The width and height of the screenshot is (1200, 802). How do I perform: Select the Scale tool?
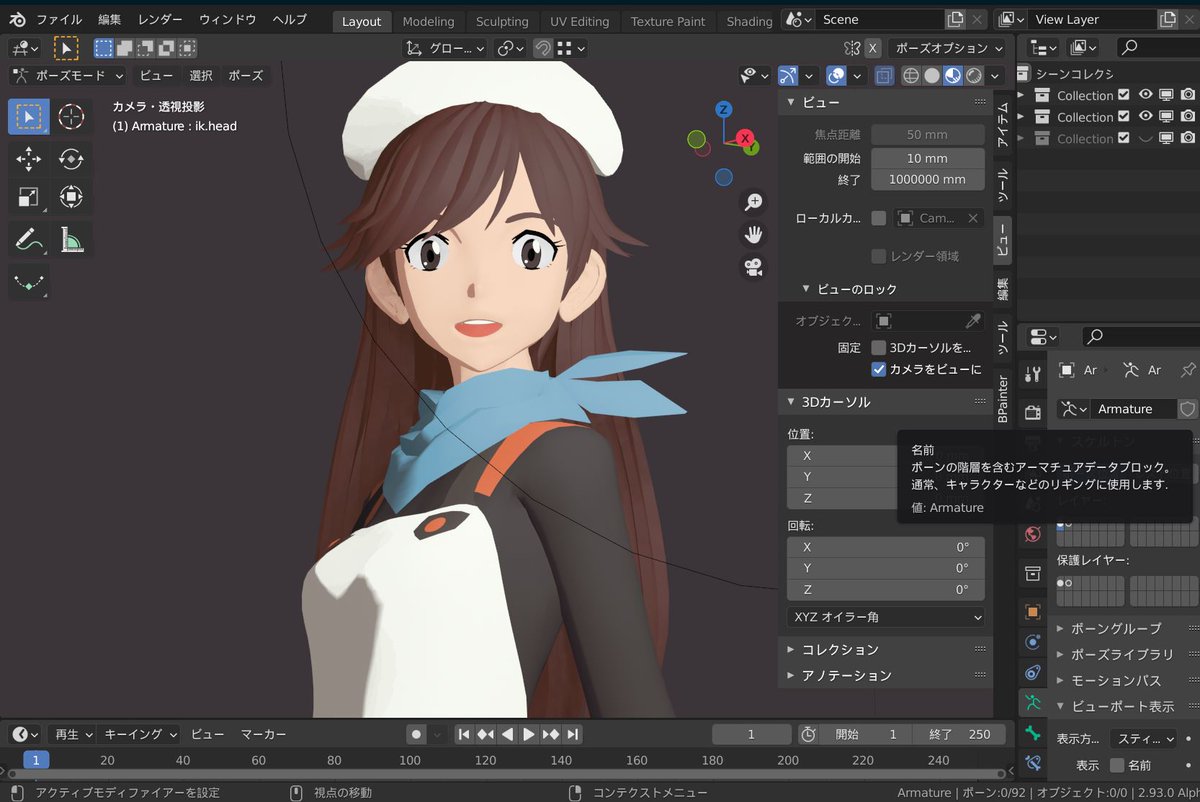coord(29,198)
